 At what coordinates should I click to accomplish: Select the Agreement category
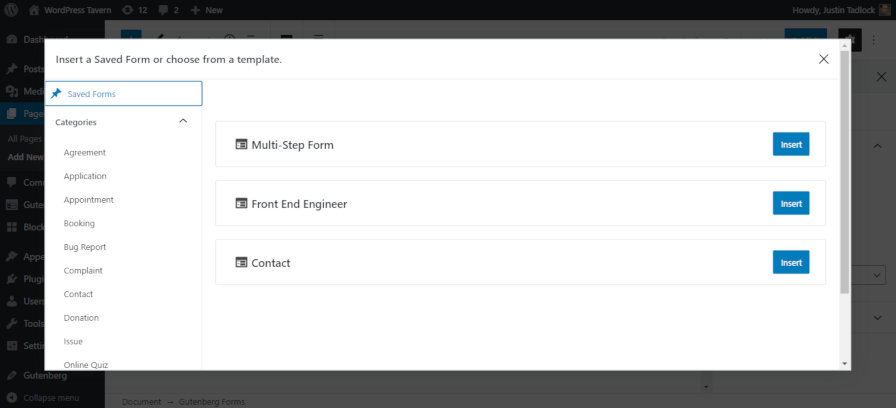coord(85,152)
